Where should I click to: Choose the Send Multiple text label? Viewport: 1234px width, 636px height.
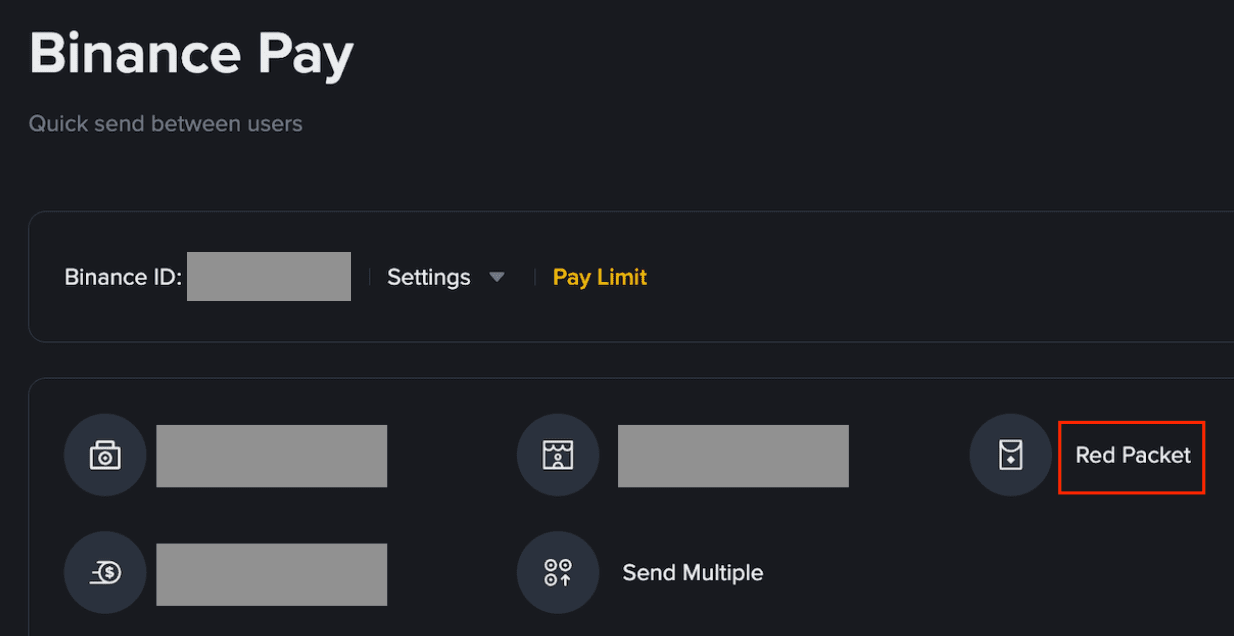pos(692,573)
